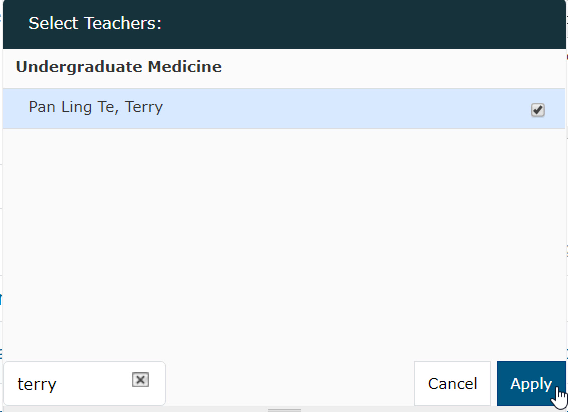This screenshot has width=568, height=412.
Task: Reset the teacher filter using the clear icon
Action: click(140, 380)
